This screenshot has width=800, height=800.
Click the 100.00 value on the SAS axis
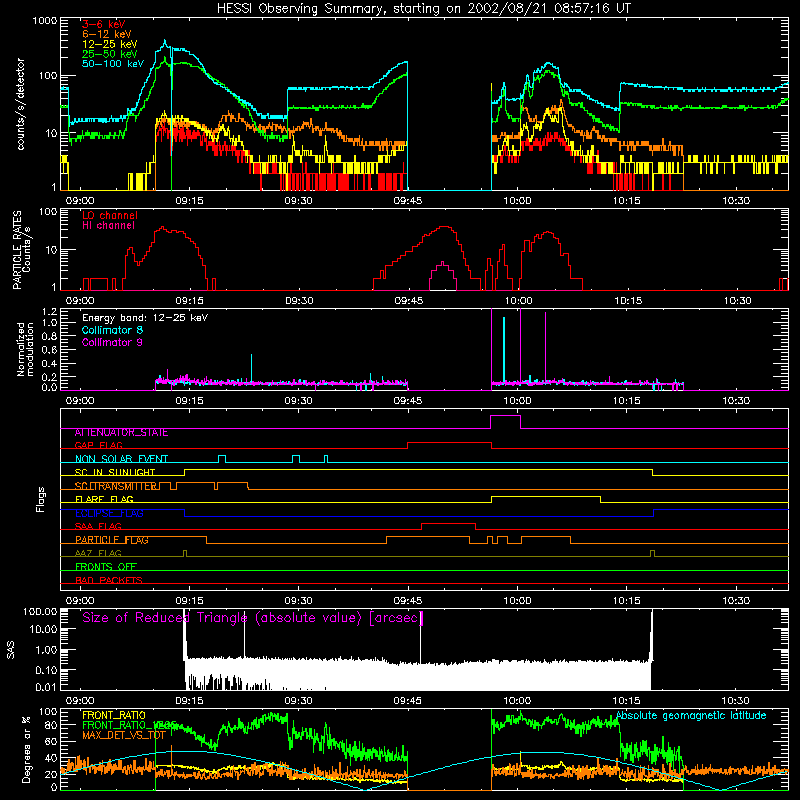click(x=40, y=611)
